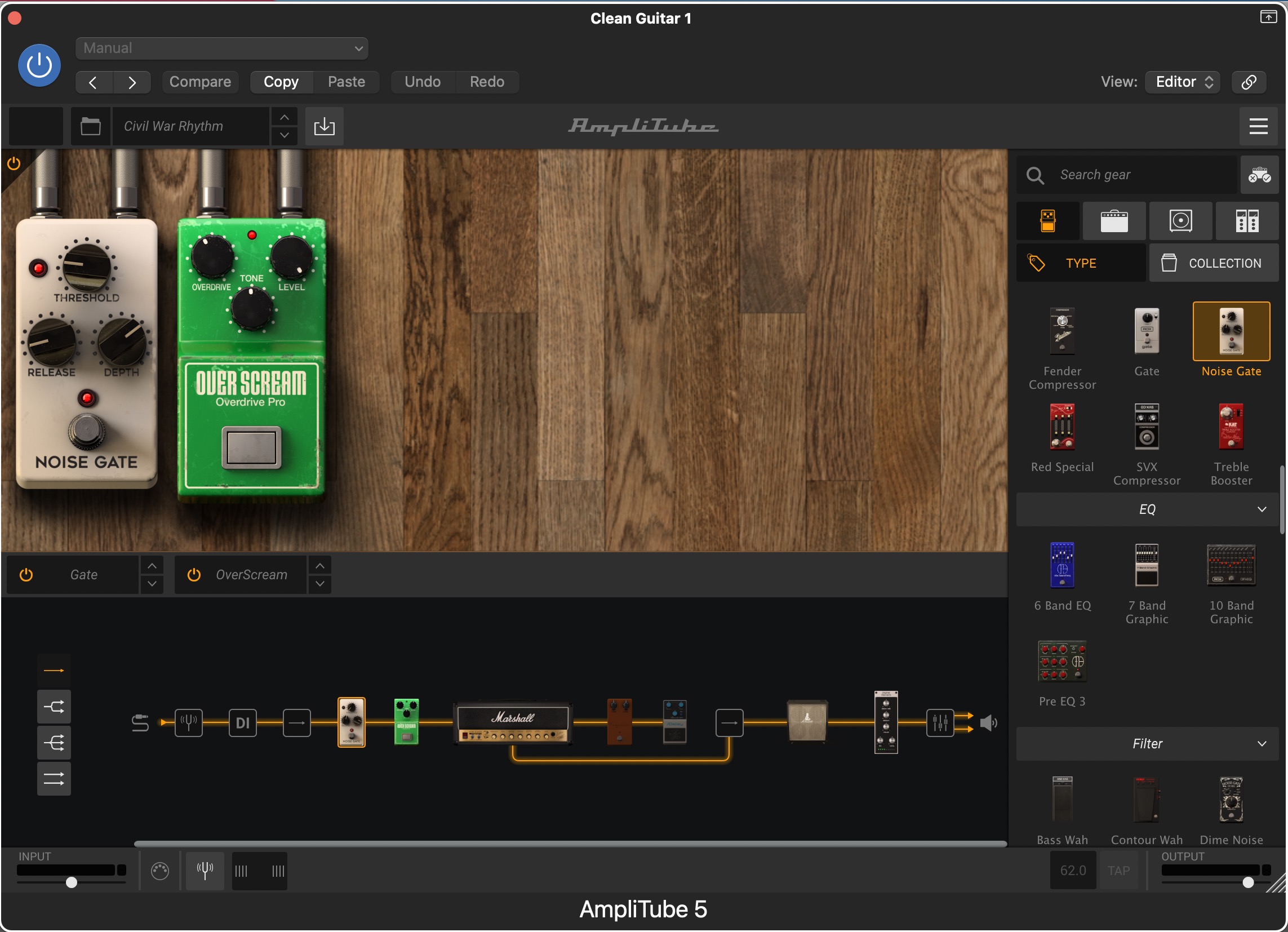1288x932 pixels.
Task: Toggle the plug-in bypass power button
Action: [39, 65]
